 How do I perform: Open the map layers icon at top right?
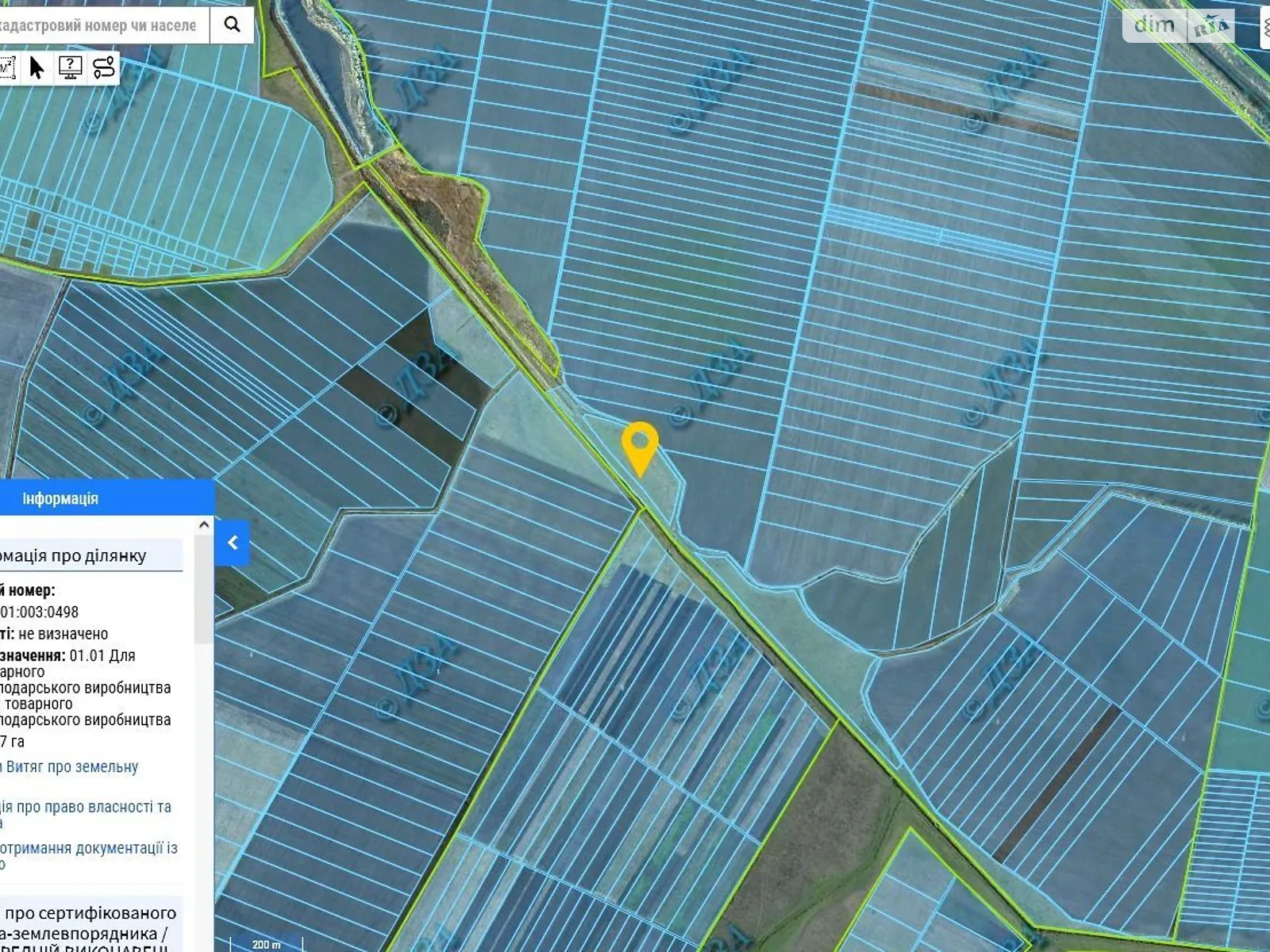(x=1264, y=25)
